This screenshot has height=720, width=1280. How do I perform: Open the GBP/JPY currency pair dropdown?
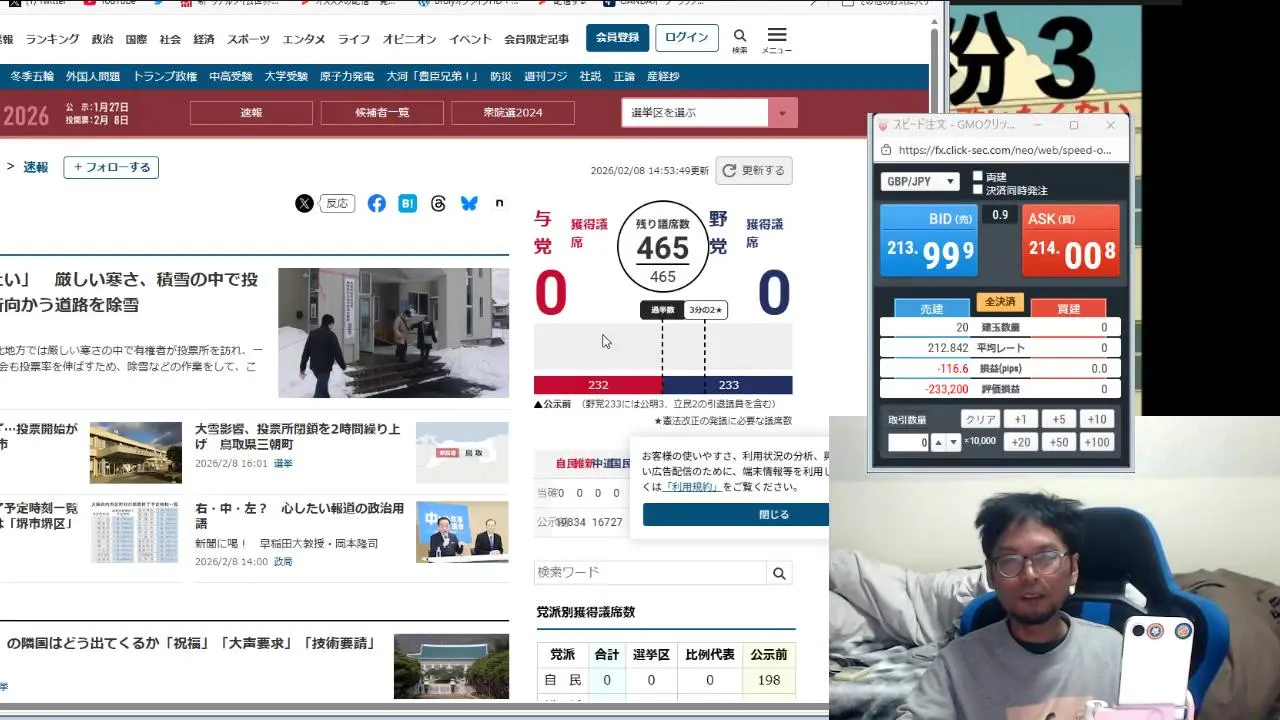[x=919, y=182]
